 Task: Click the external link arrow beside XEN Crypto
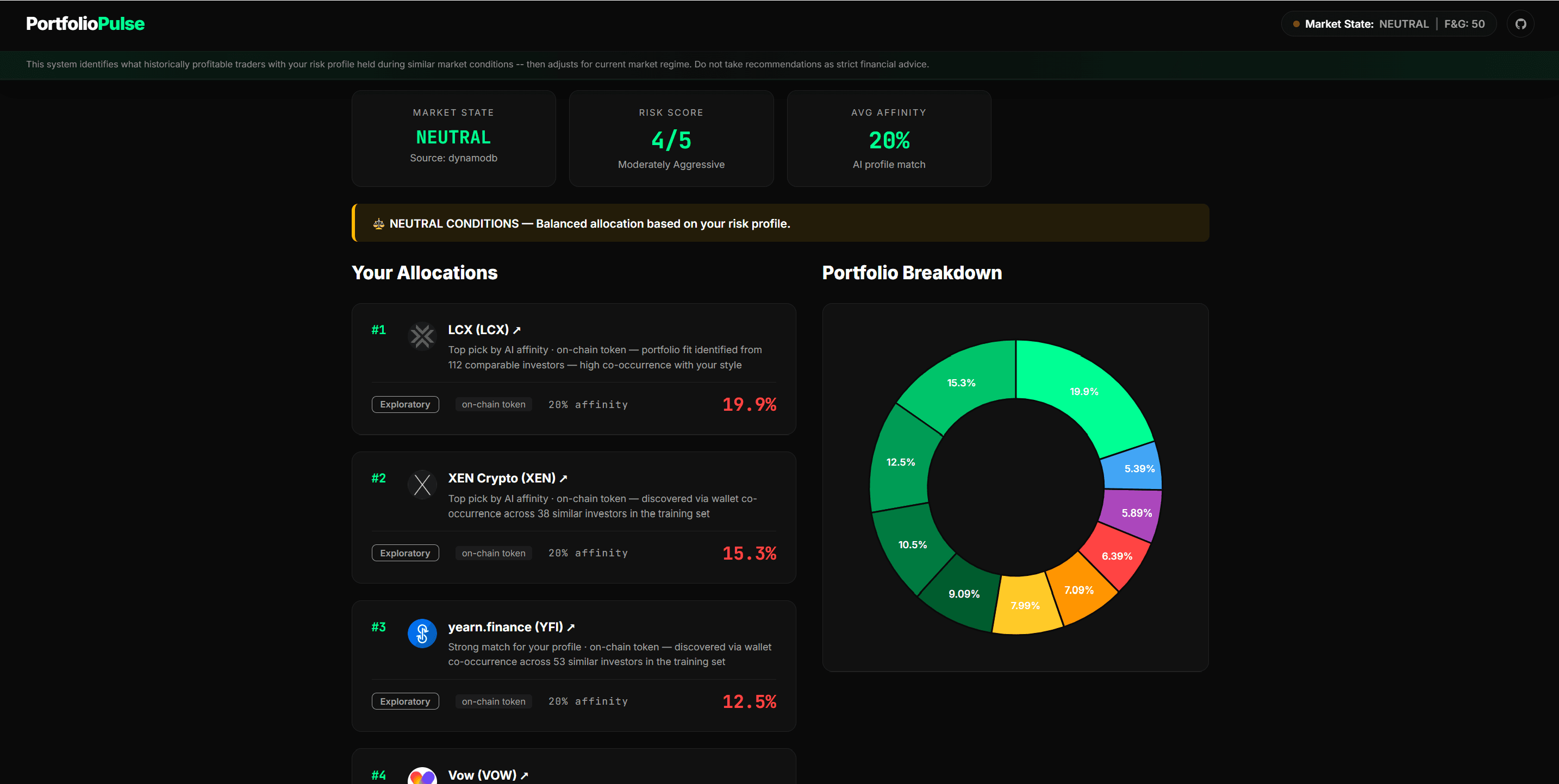[564, 478]
